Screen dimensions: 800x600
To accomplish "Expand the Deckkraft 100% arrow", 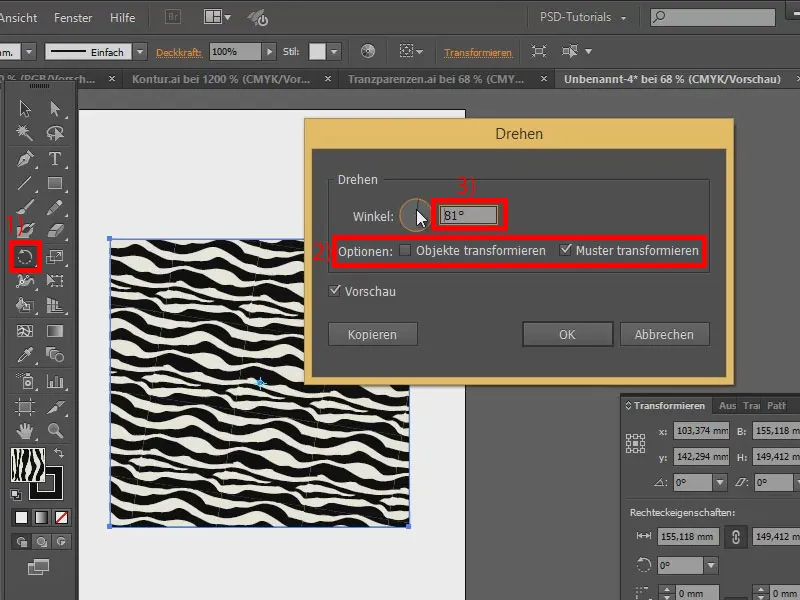I will click(x=269, y=52).
